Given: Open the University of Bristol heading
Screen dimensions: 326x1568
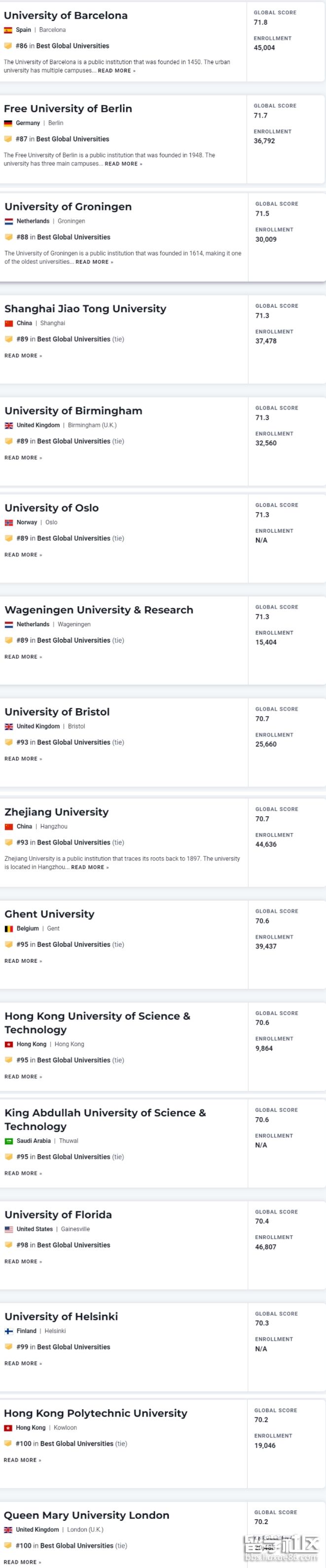Looking at the screenshot, I should 57,712.
